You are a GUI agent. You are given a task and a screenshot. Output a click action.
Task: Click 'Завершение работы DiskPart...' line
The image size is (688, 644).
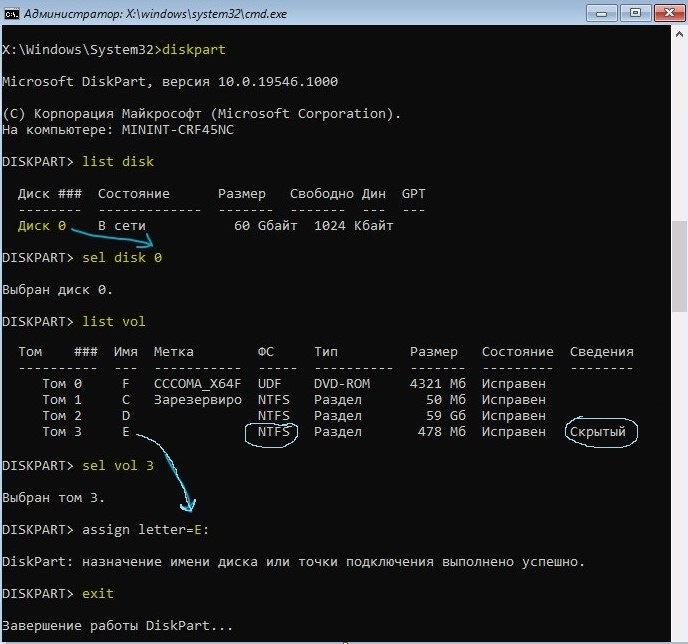click(x=118, y=626)
